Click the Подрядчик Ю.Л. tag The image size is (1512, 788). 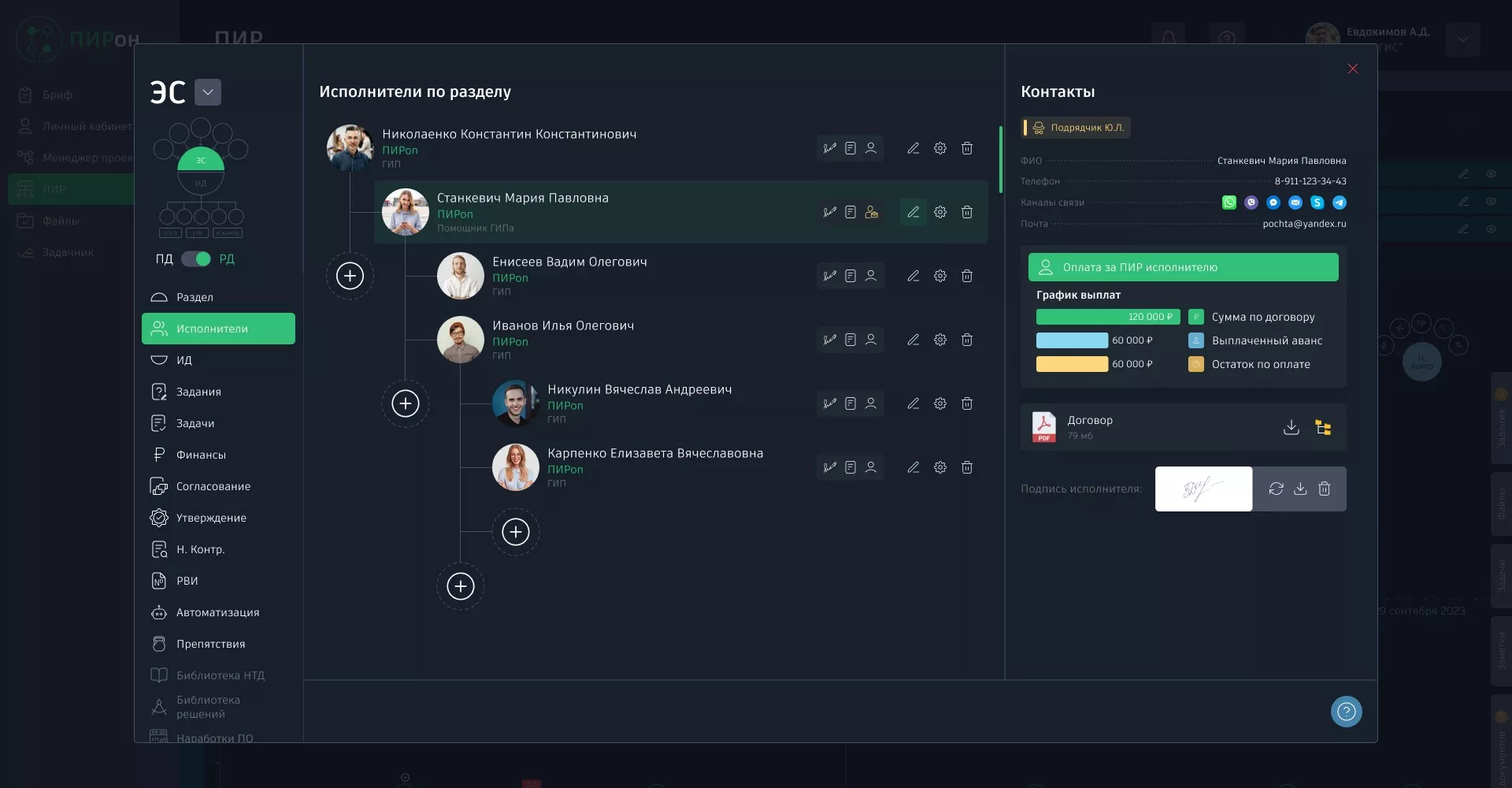click(x=1078, y=128)
